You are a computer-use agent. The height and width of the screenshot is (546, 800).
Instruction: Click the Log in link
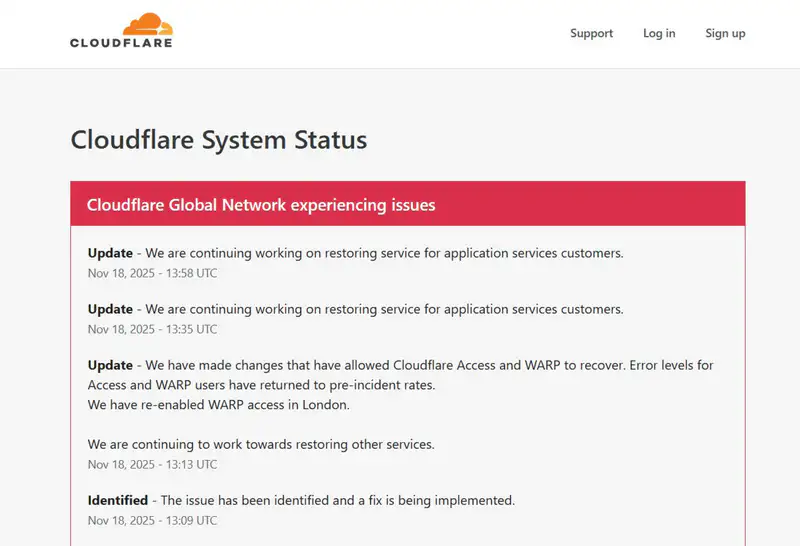(x=659, y=33)
